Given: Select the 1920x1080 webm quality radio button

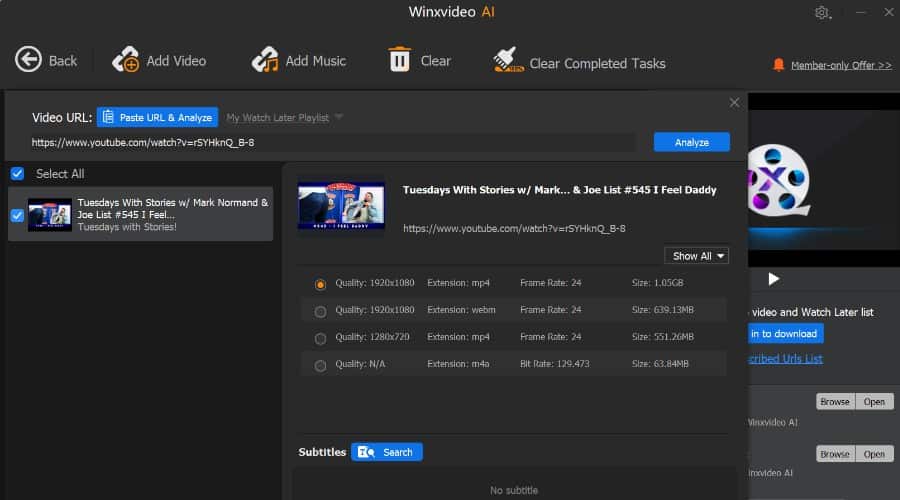Looking at the screenshot, I should (x=320, y=311).
